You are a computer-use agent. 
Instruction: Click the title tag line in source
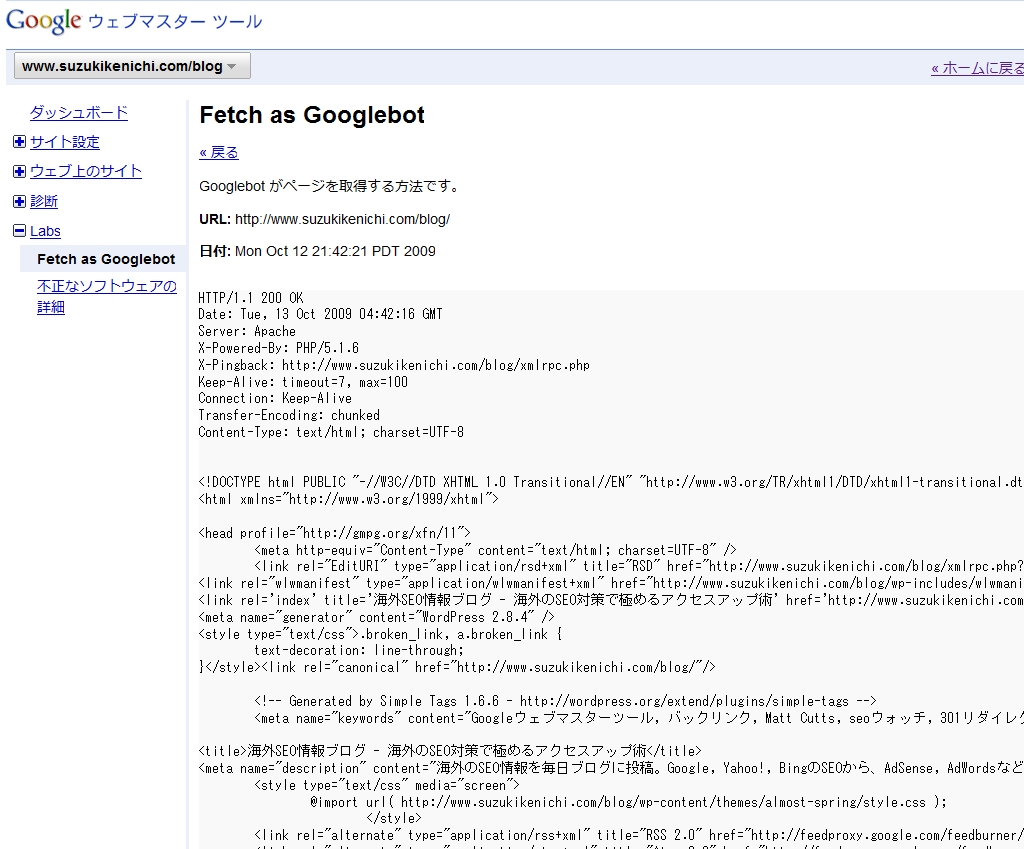(450, 751)
